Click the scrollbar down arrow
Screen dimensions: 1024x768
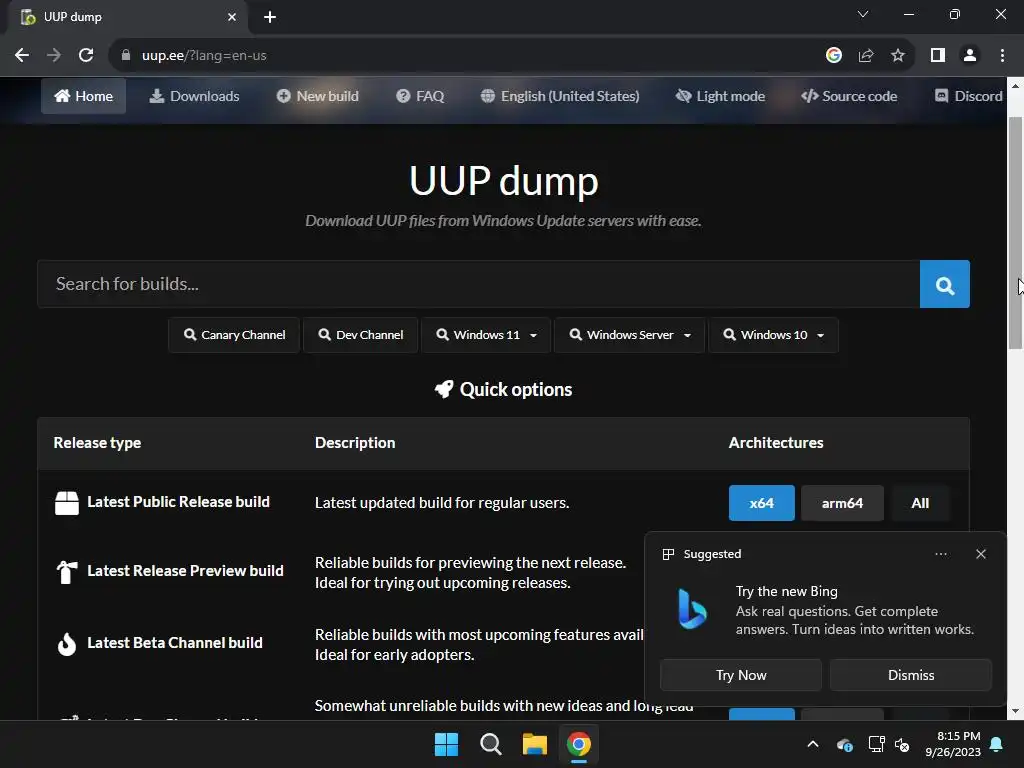pos(1015,711)
